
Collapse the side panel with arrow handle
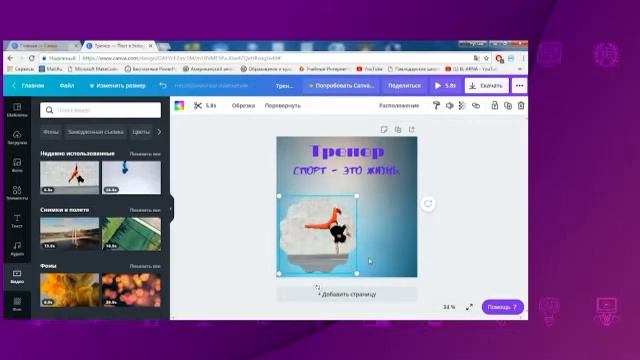[x=171, y=209]
